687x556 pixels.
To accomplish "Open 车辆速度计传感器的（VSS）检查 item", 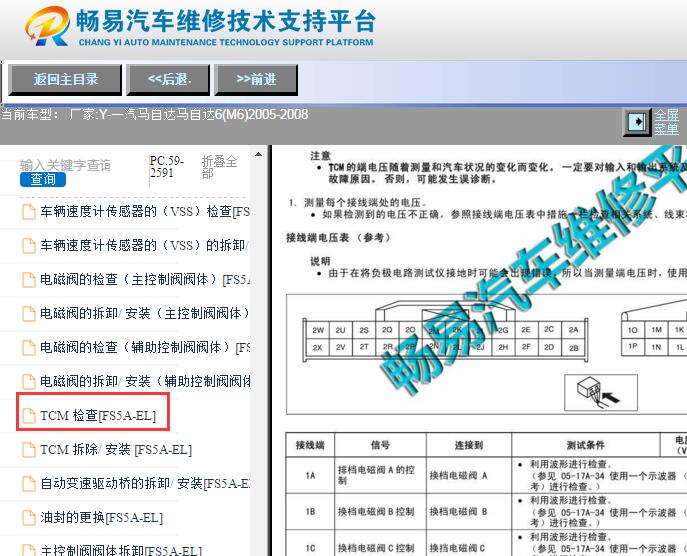I will click(145, 212).
